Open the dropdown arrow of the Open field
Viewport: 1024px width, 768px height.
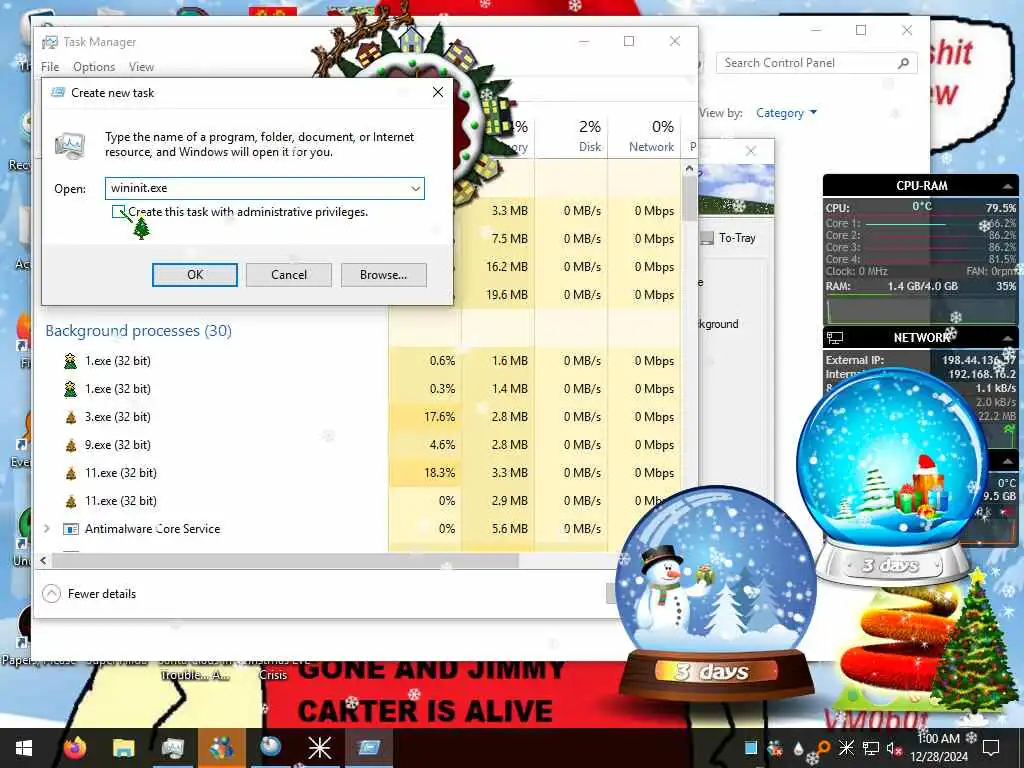415,189
